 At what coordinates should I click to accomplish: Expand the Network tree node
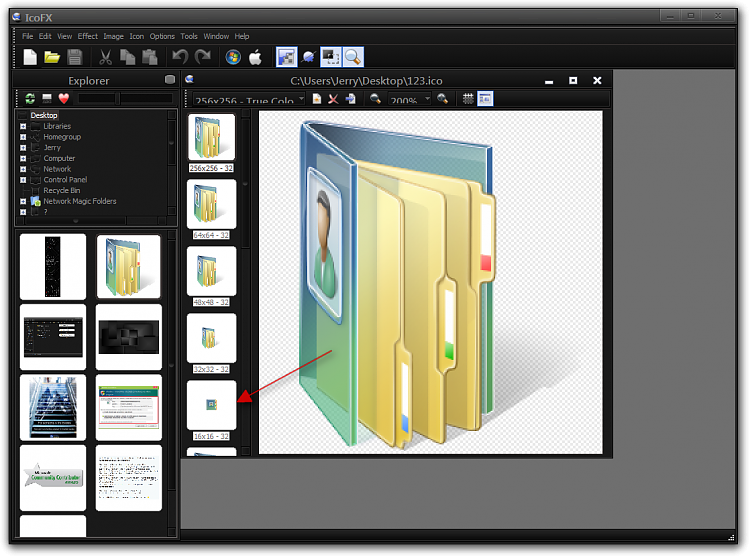pyautogui.click(x=23, y=169)
